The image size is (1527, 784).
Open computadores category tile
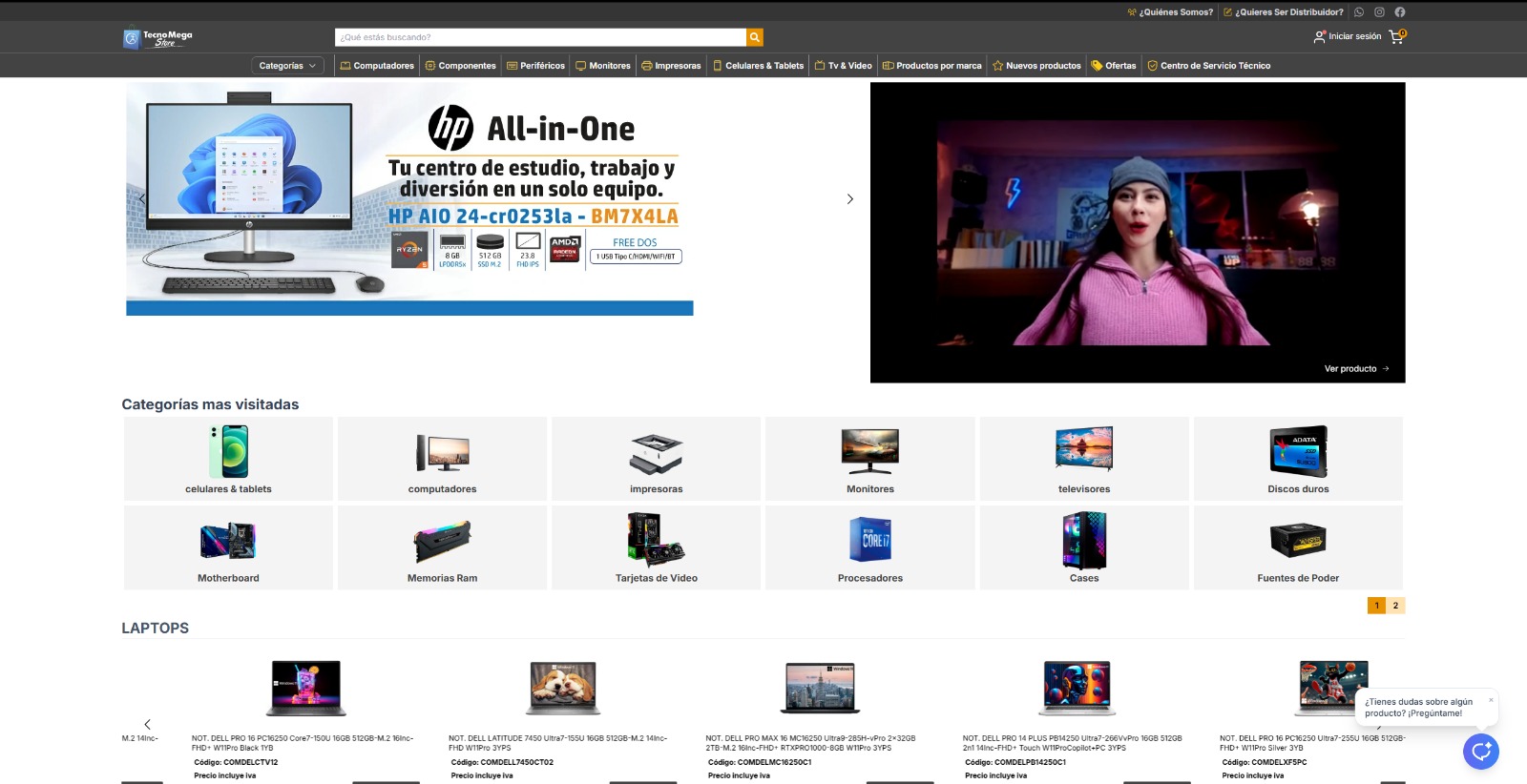pyautogui.click(x=443, y=459)
